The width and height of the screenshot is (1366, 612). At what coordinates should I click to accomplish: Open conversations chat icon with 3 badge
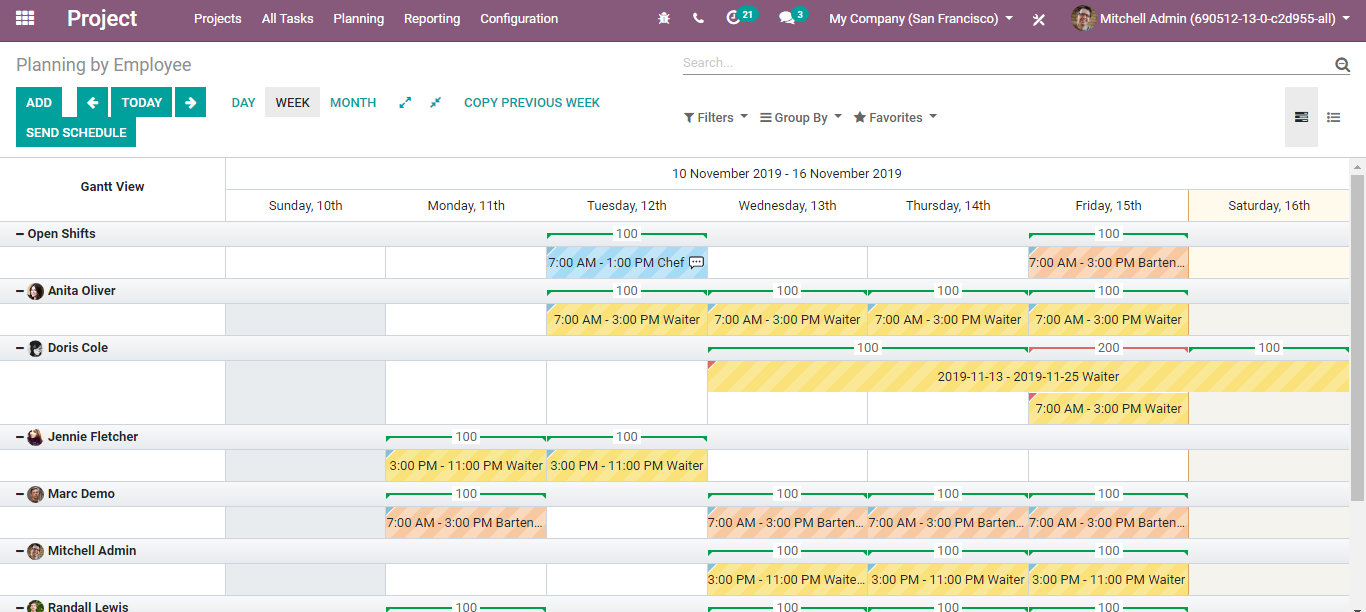point(793,17)
